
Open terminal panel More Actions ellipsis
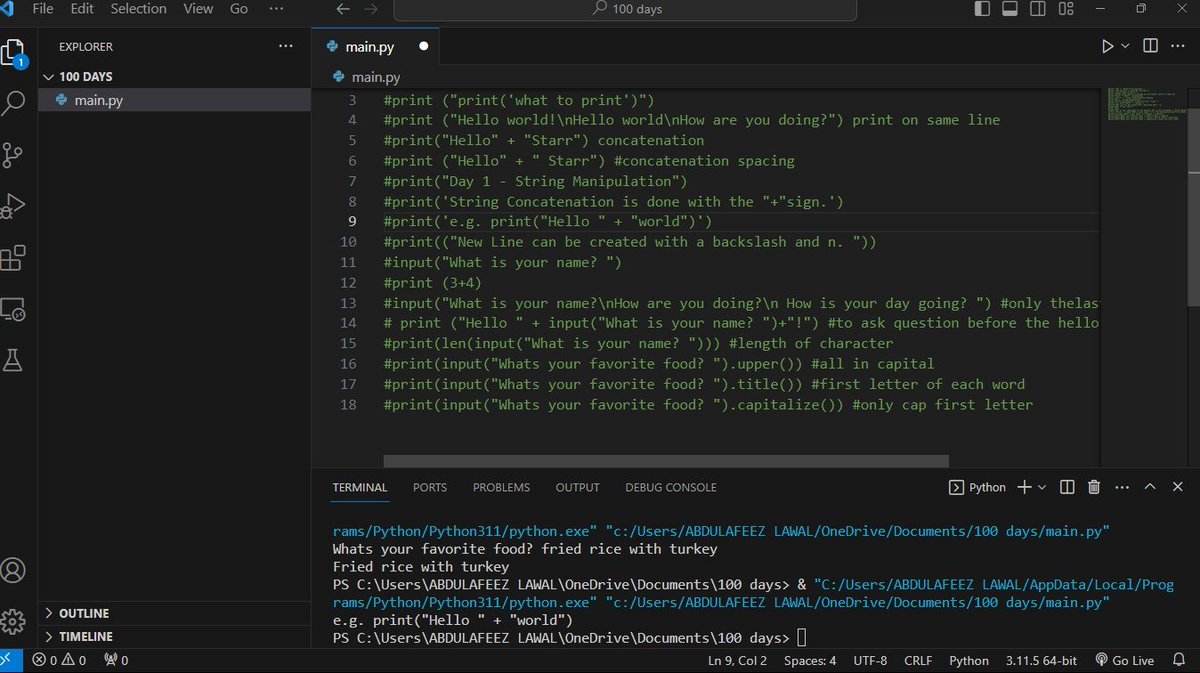[x=1122, y=487]
